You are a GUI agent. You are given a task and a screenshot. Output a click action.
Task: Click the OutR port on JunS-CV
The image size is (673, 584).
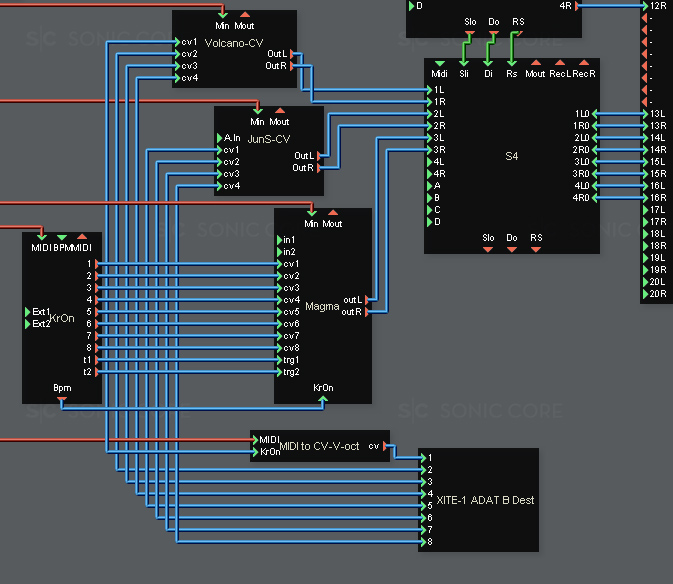(x=319, y=168)
